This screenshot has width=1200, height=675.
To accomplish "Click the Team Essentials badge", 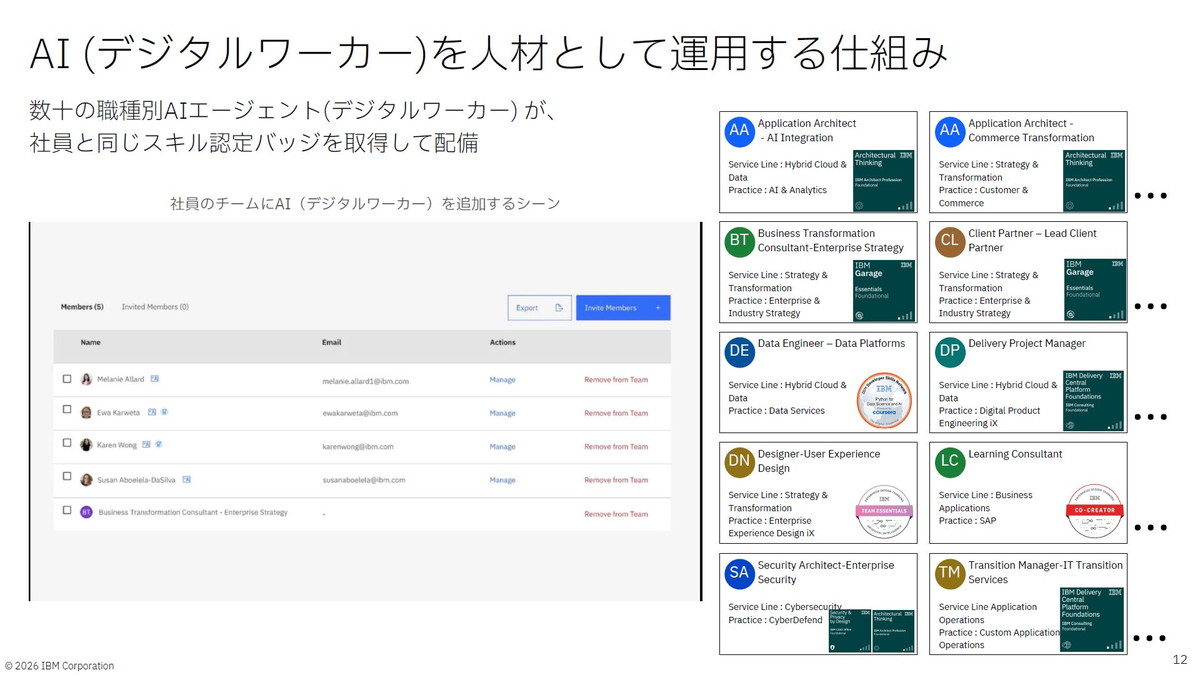I will point(884,512).
